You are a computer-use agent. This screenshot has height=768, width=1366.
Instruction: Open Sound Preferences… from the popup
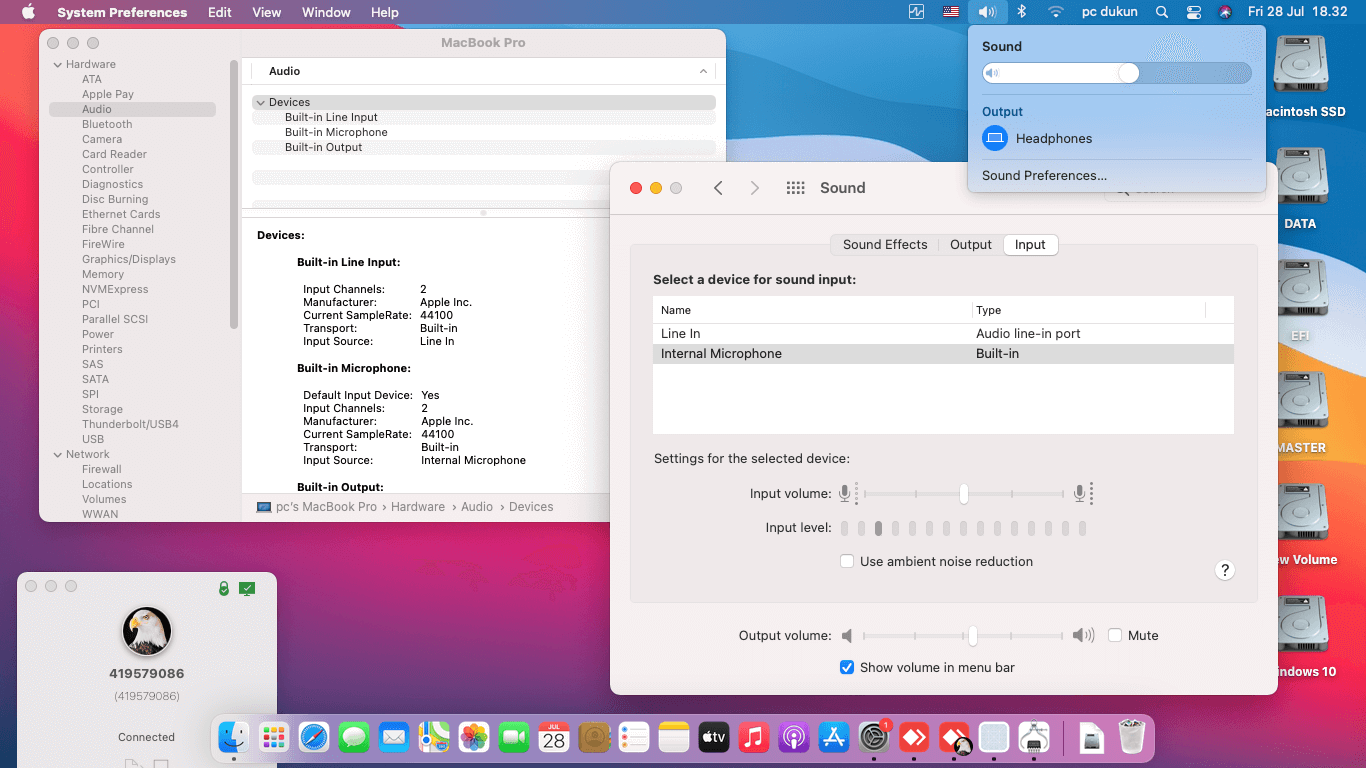tap(1044, 176)
